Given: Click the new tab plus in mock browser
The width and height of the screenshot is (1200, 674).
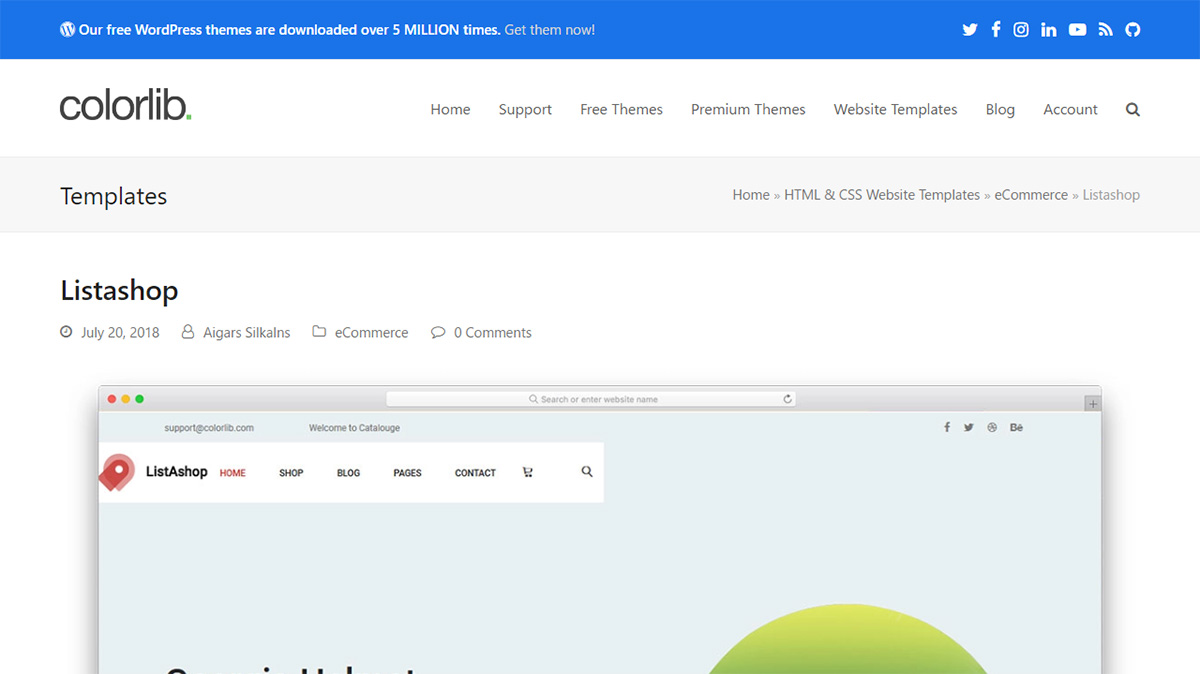Looking at the screenshot, I should click(1093, 404).
